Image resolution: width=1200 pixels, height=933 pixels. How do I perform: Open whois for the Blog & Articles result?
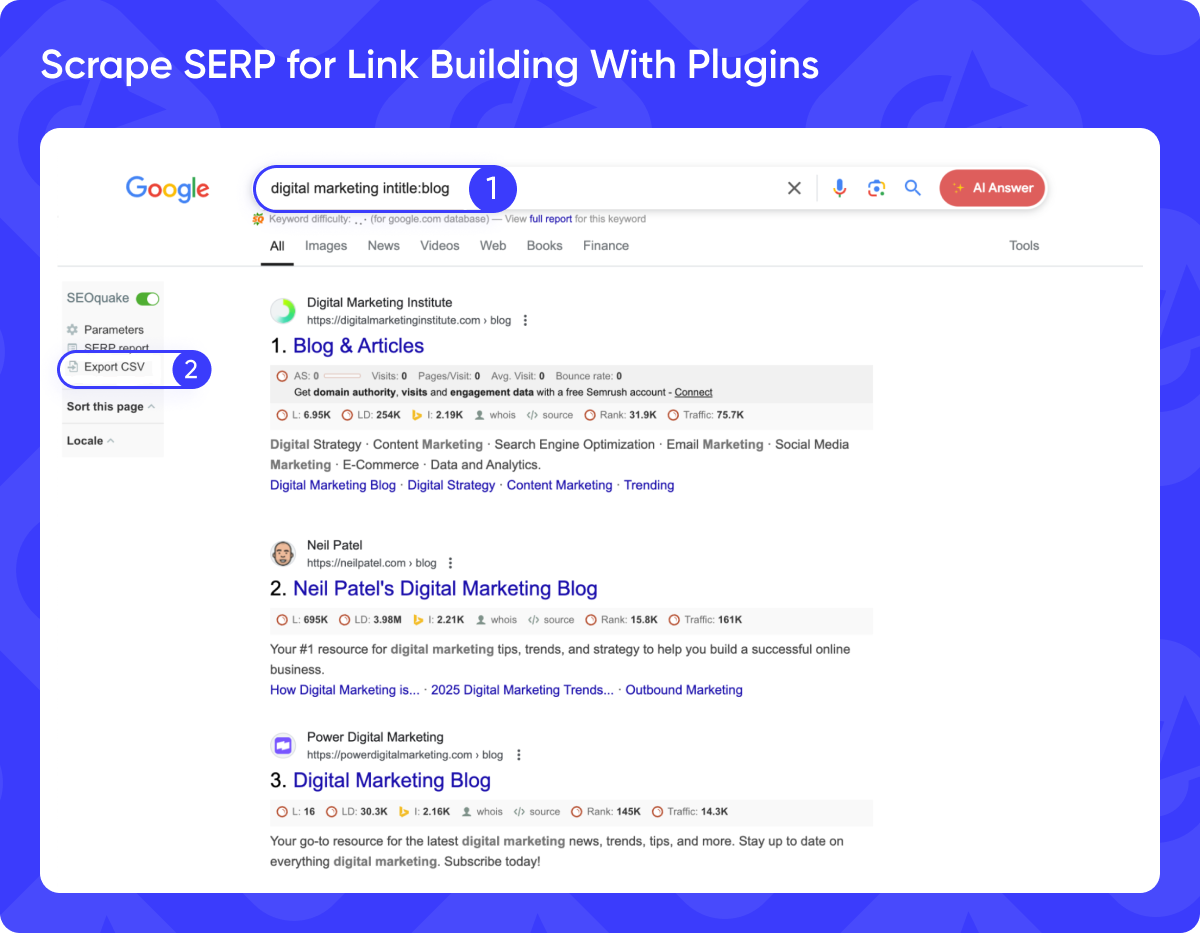click(495, 415)
